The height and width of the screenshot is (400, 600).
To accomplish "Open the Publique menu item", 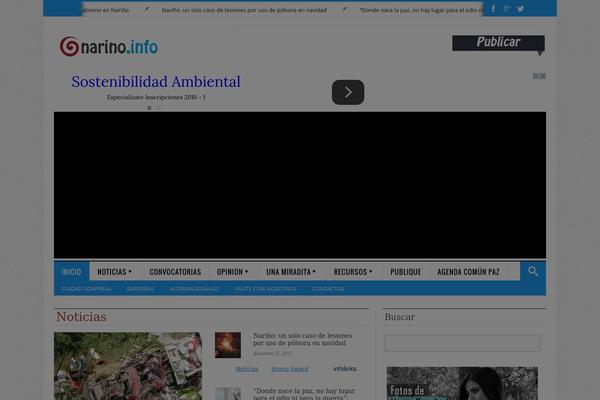I will click(406, 271).
